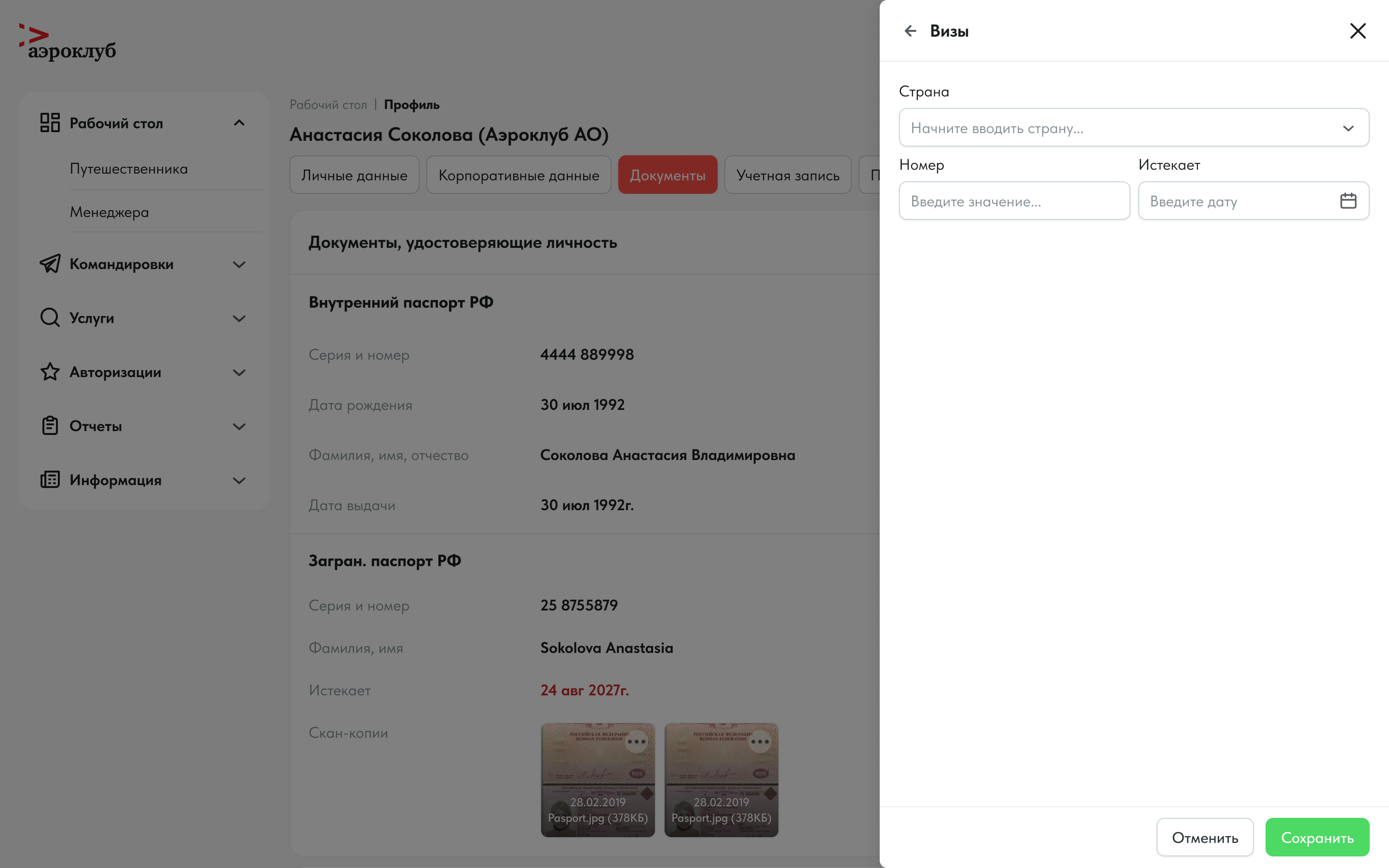Click the Сохранить button
This screenshot has width=1389, height=868.
[1317, 838]
